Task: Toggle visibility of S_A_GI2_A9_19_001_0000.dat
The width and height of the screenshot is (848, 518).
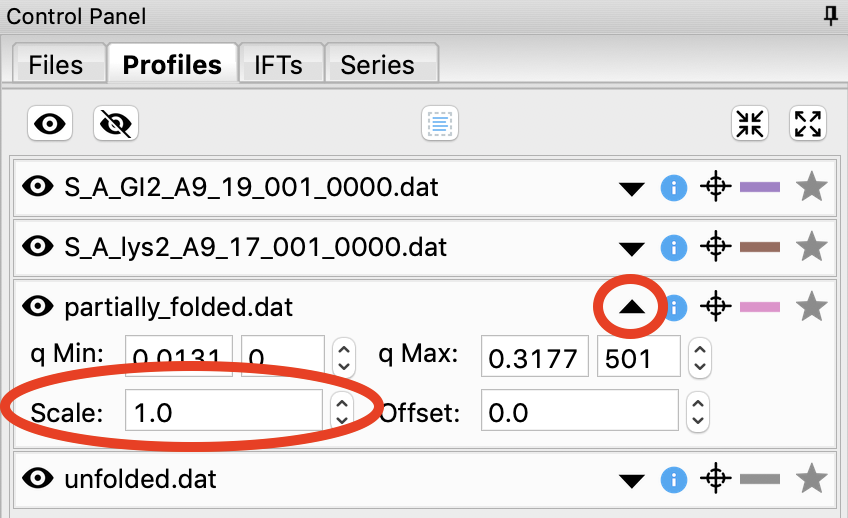Action: click(38, 187)
